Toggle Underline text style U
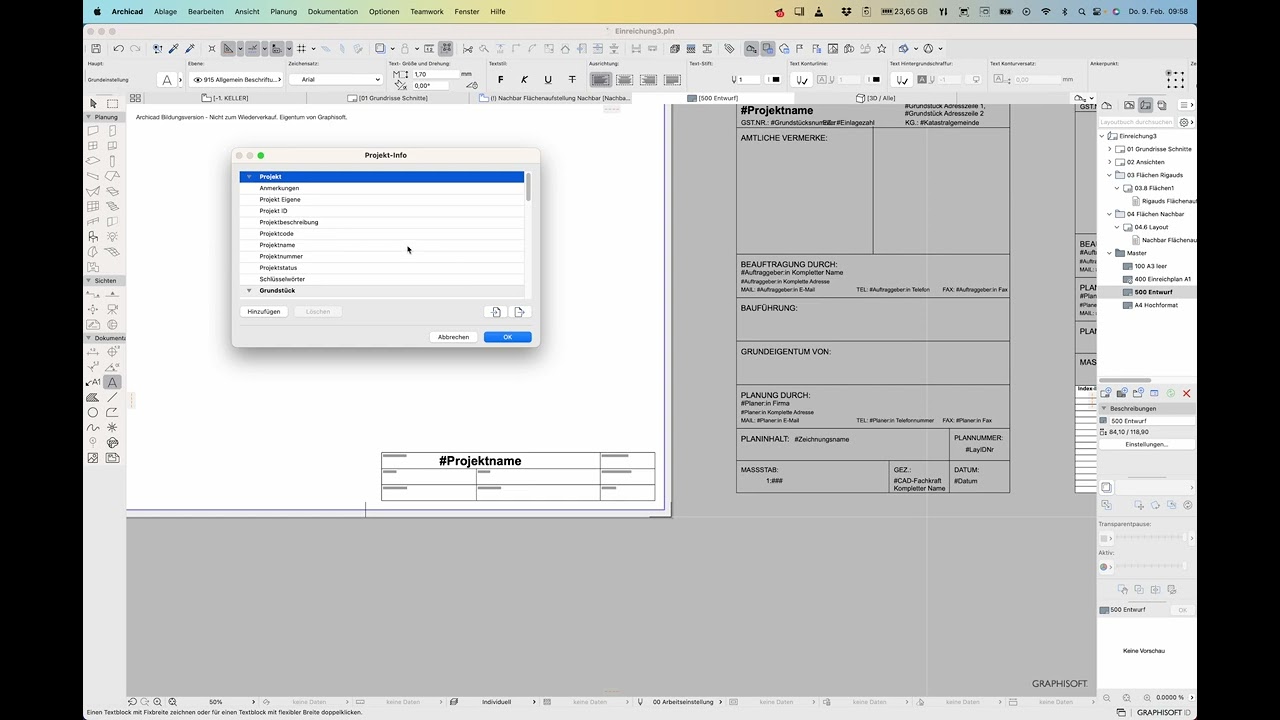1280x720 pixels. 548,79
